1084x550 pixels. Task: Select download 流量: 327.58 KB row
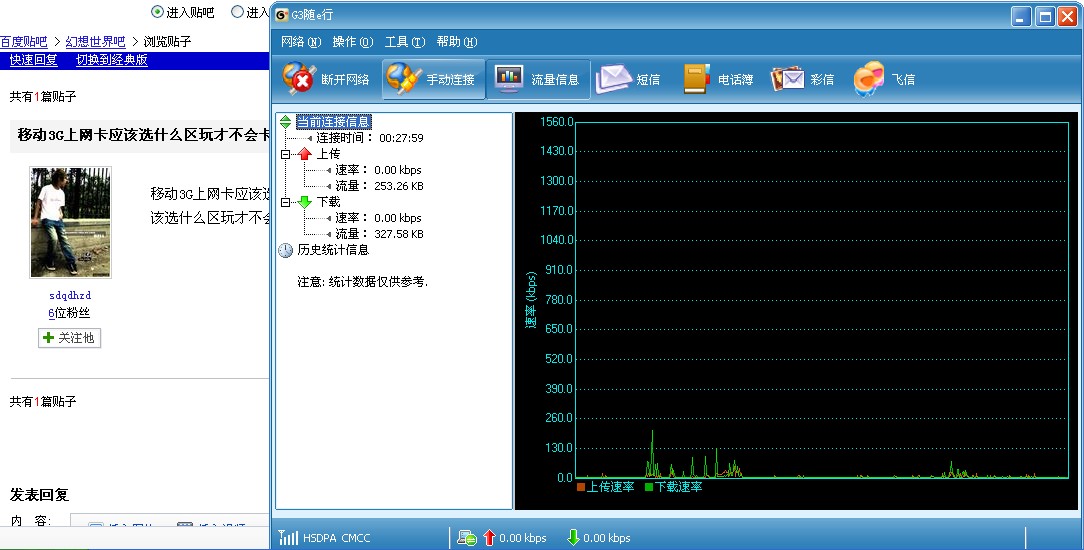tap(380, 234)
